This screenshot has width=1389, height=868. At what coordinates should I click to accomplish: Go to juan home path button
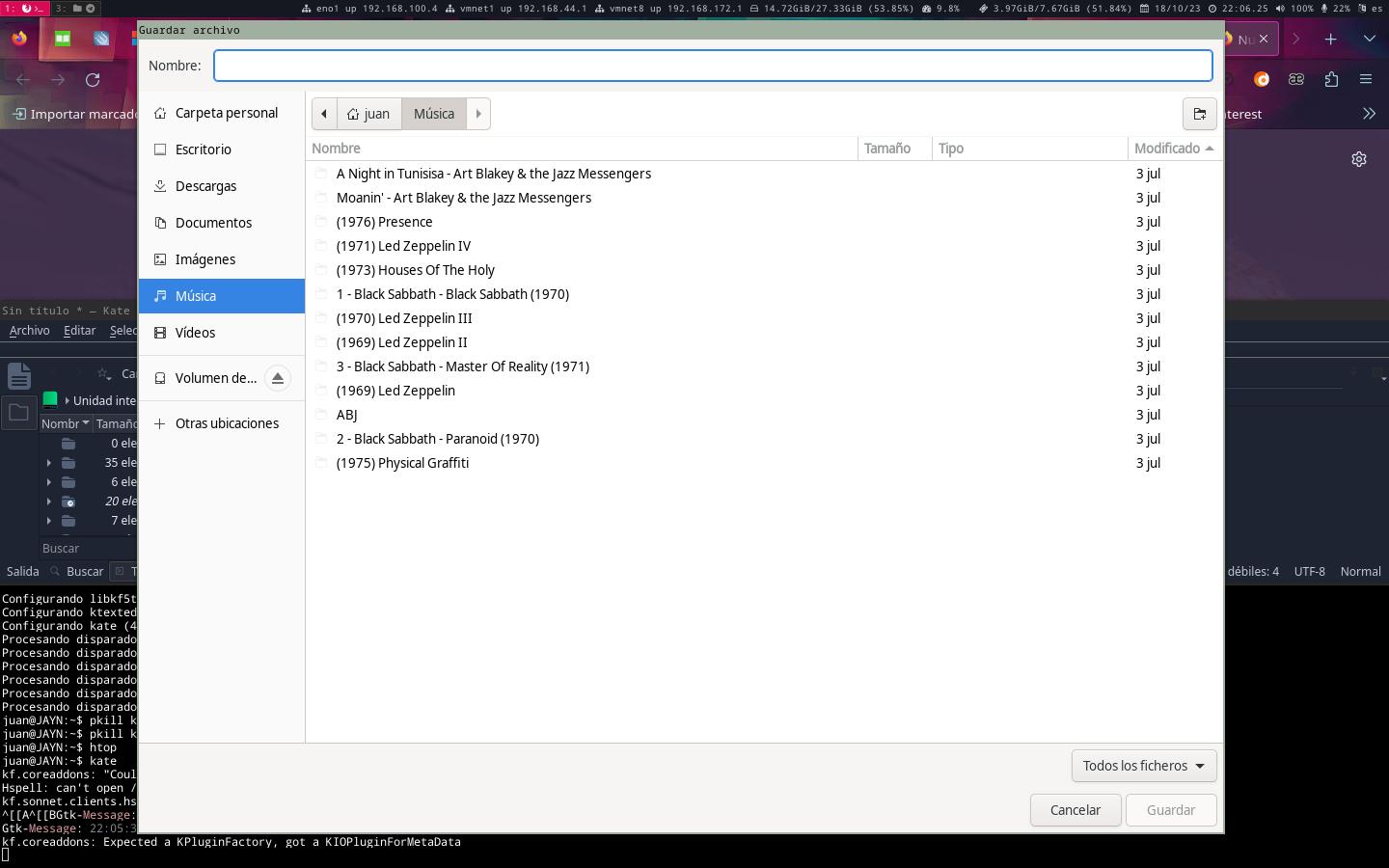point(368,114)
